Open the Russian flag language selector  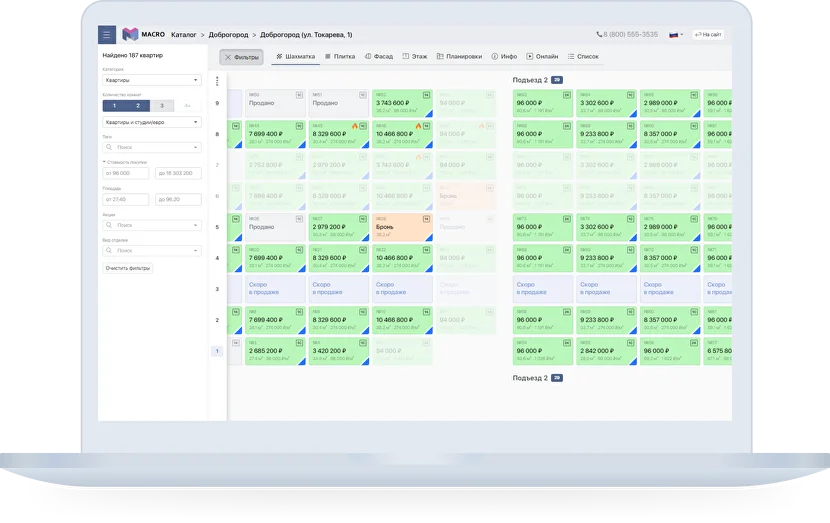coord(676,34)
